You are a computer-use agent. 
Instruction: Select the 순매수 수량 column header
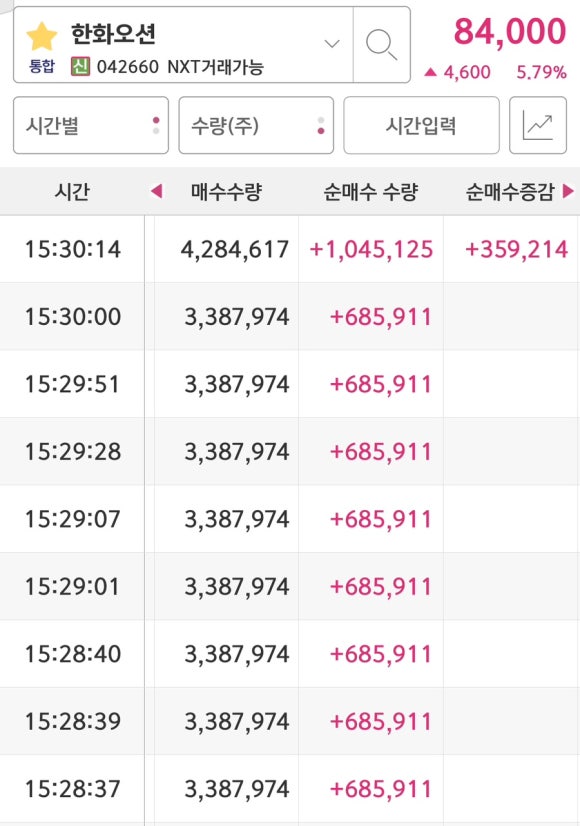tap(371, 191)
